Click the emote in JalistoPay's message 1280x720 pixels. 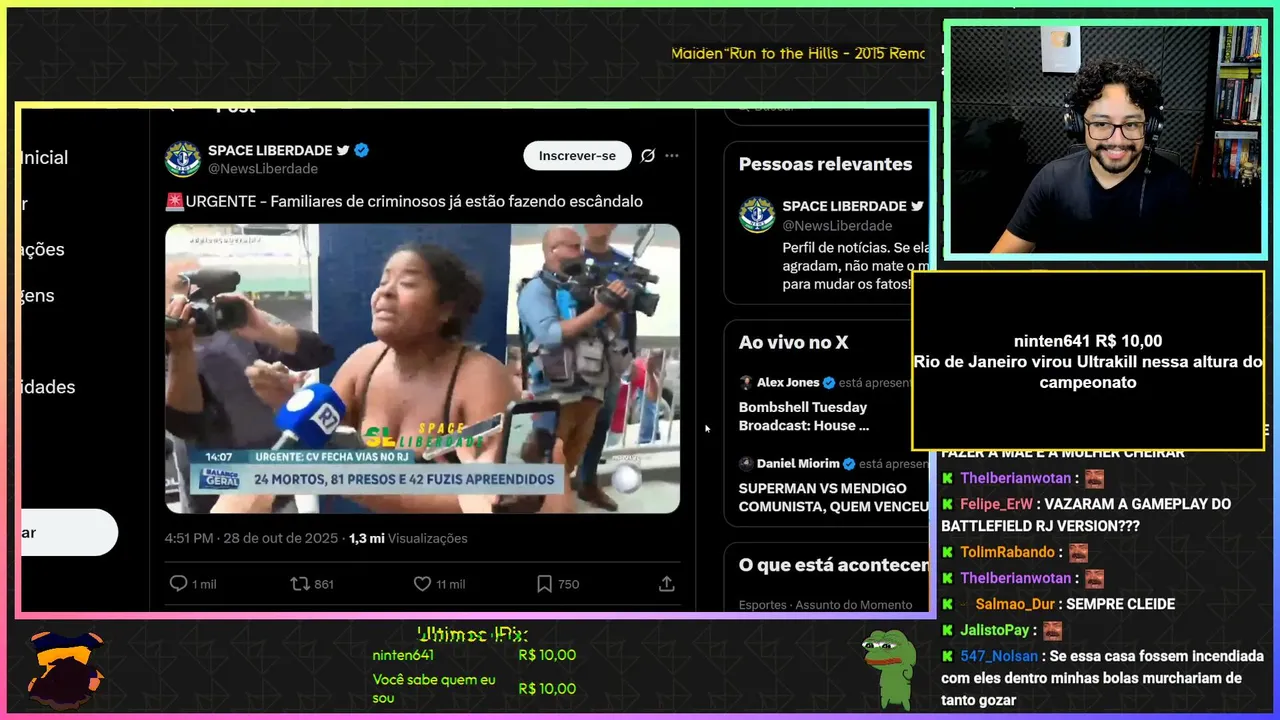pos(1052,630)
